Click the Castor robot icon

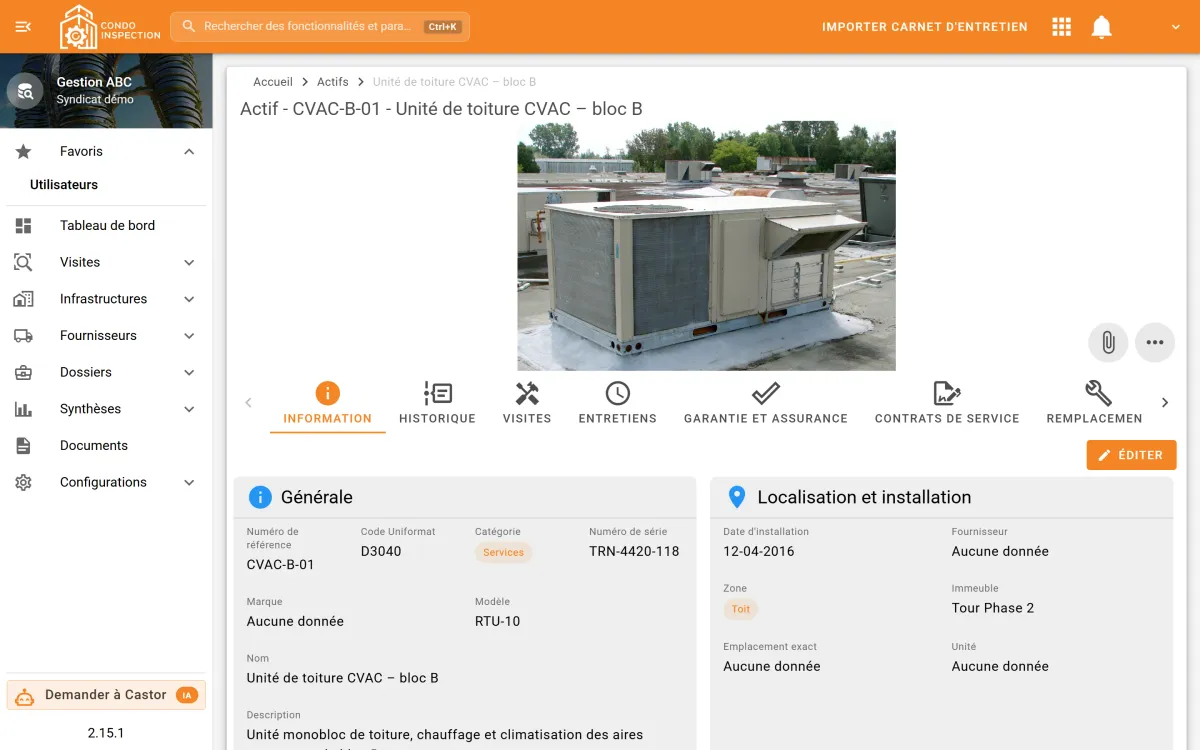point(25,696)
